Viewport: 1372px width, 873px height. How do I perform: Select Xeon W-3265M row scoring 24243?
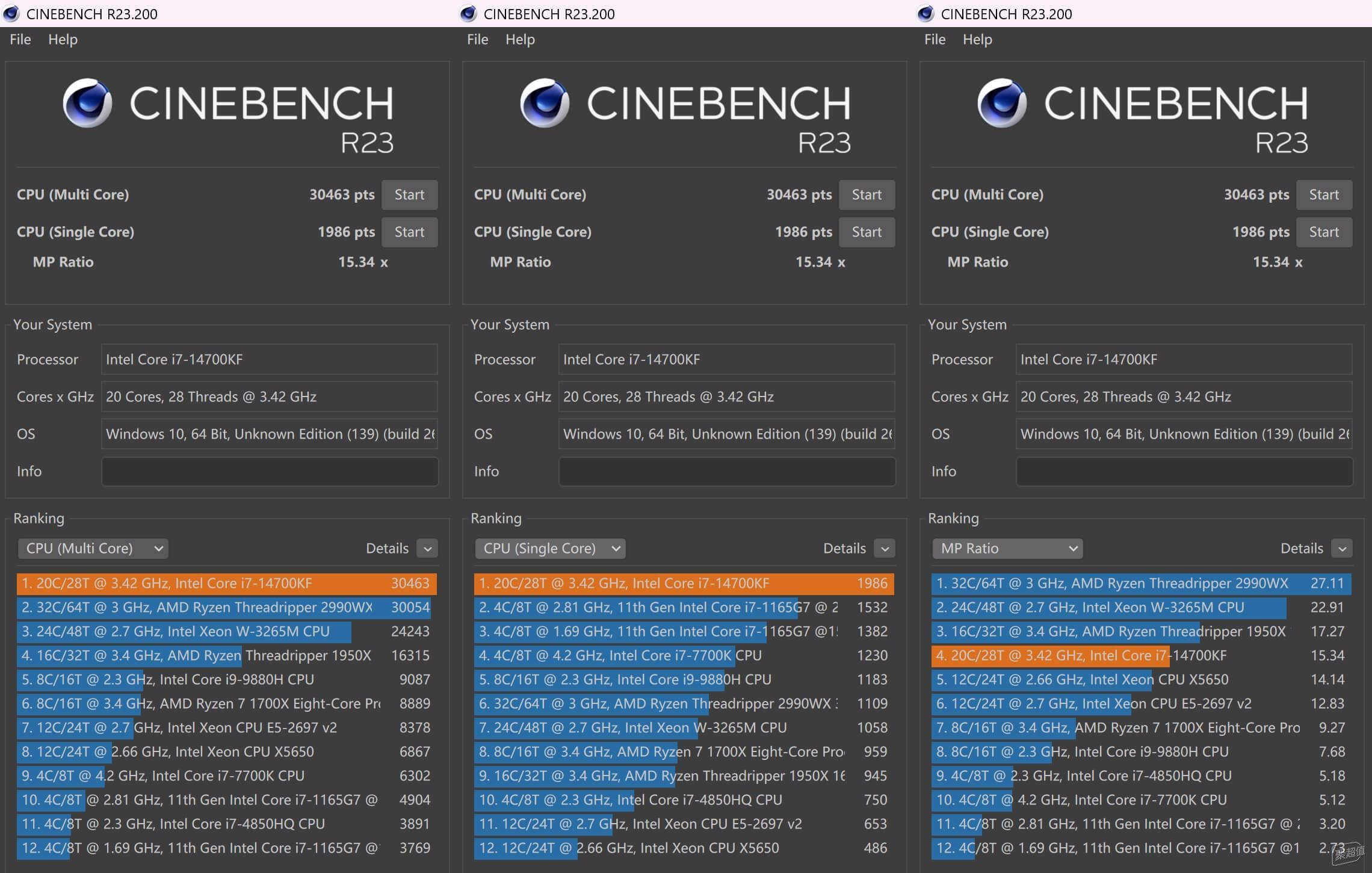[227, 631]
